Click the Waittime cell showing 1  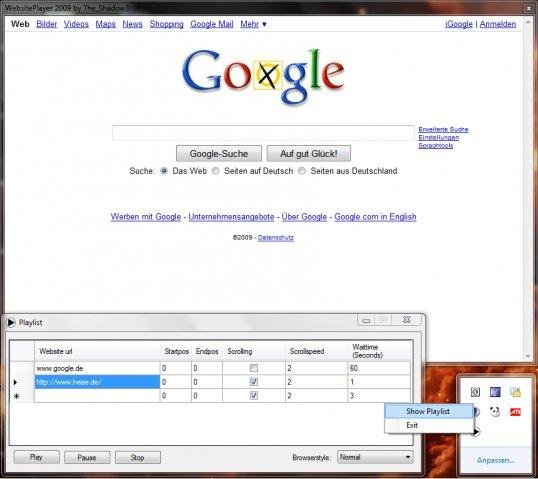pos(379,382)
